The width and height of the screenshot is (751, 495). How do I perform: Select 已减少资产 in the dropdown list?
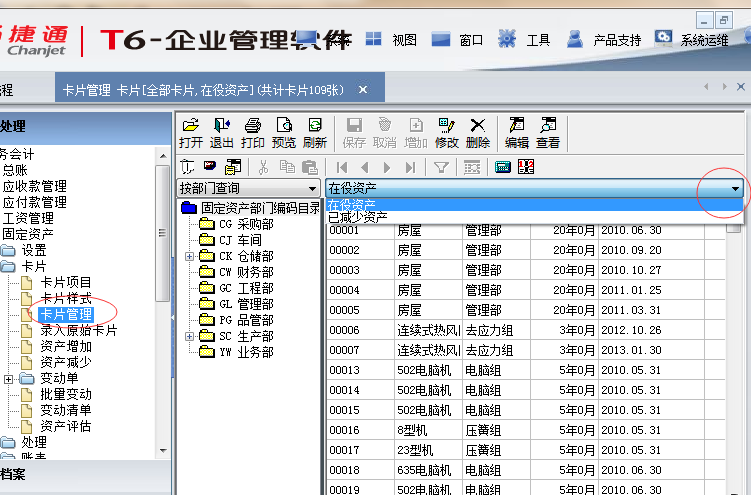[358, 216]
